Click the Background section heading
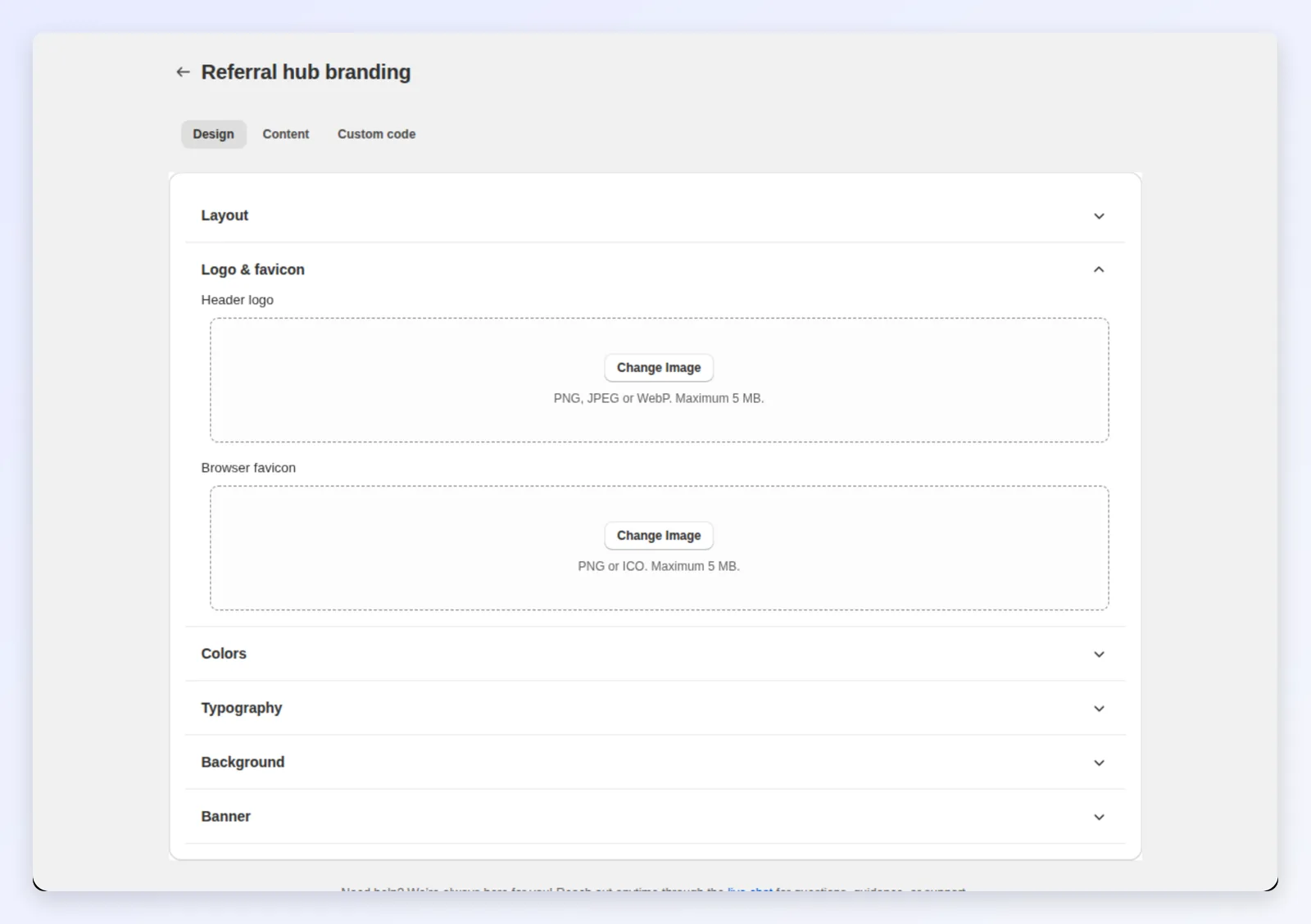Image resolution: width=1311 pixels, height=924 pixels. click(x=243, y=762)
